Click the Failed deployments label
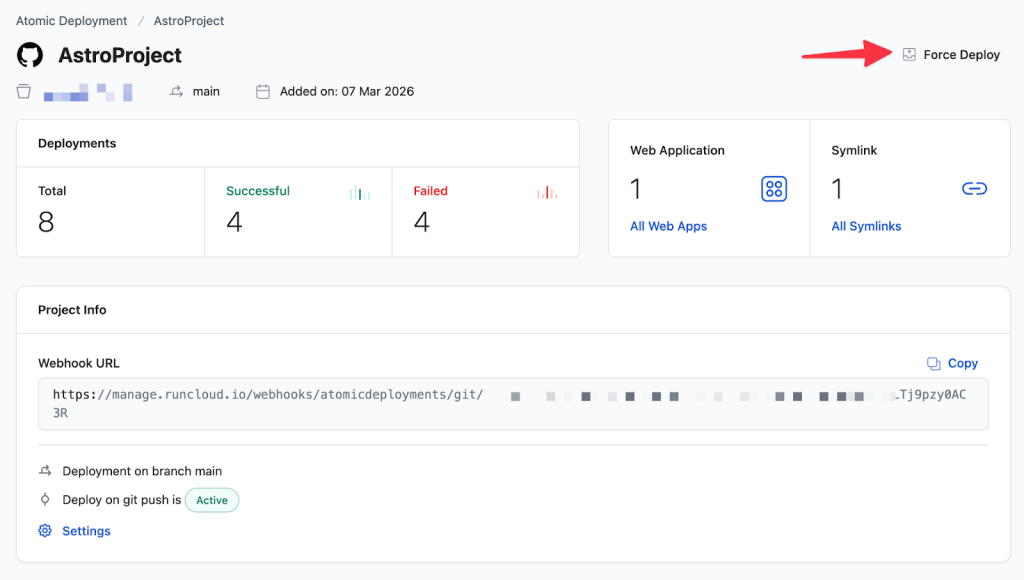Screen dimensions: 1024x580 430,191
